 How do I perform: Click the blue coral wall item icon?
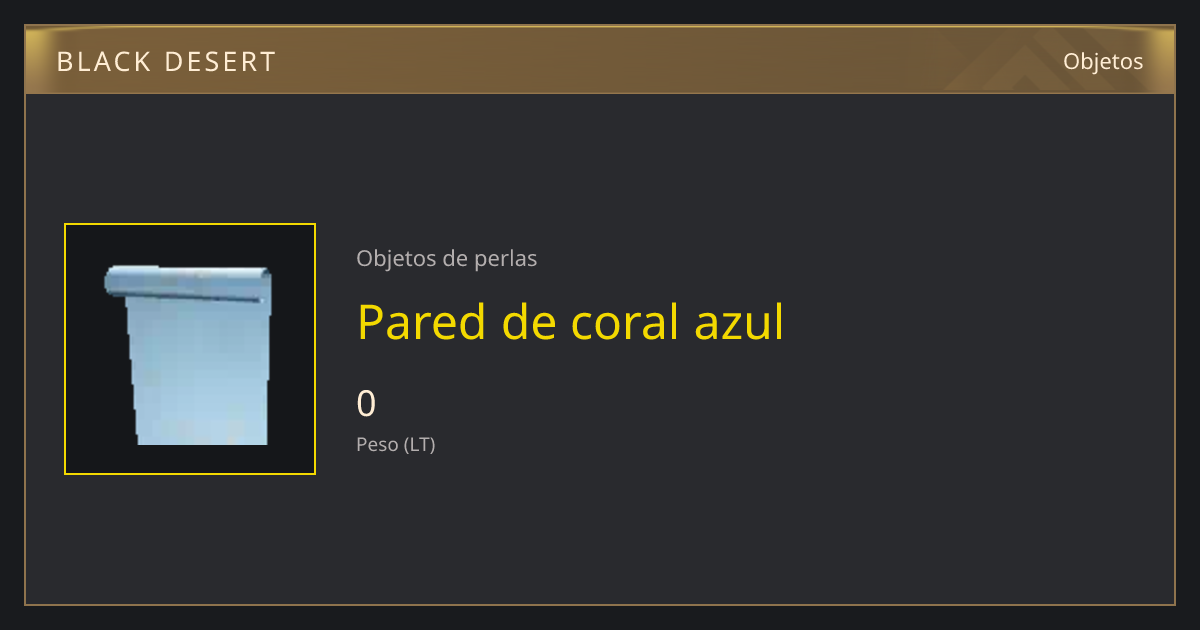click(188, 354)
